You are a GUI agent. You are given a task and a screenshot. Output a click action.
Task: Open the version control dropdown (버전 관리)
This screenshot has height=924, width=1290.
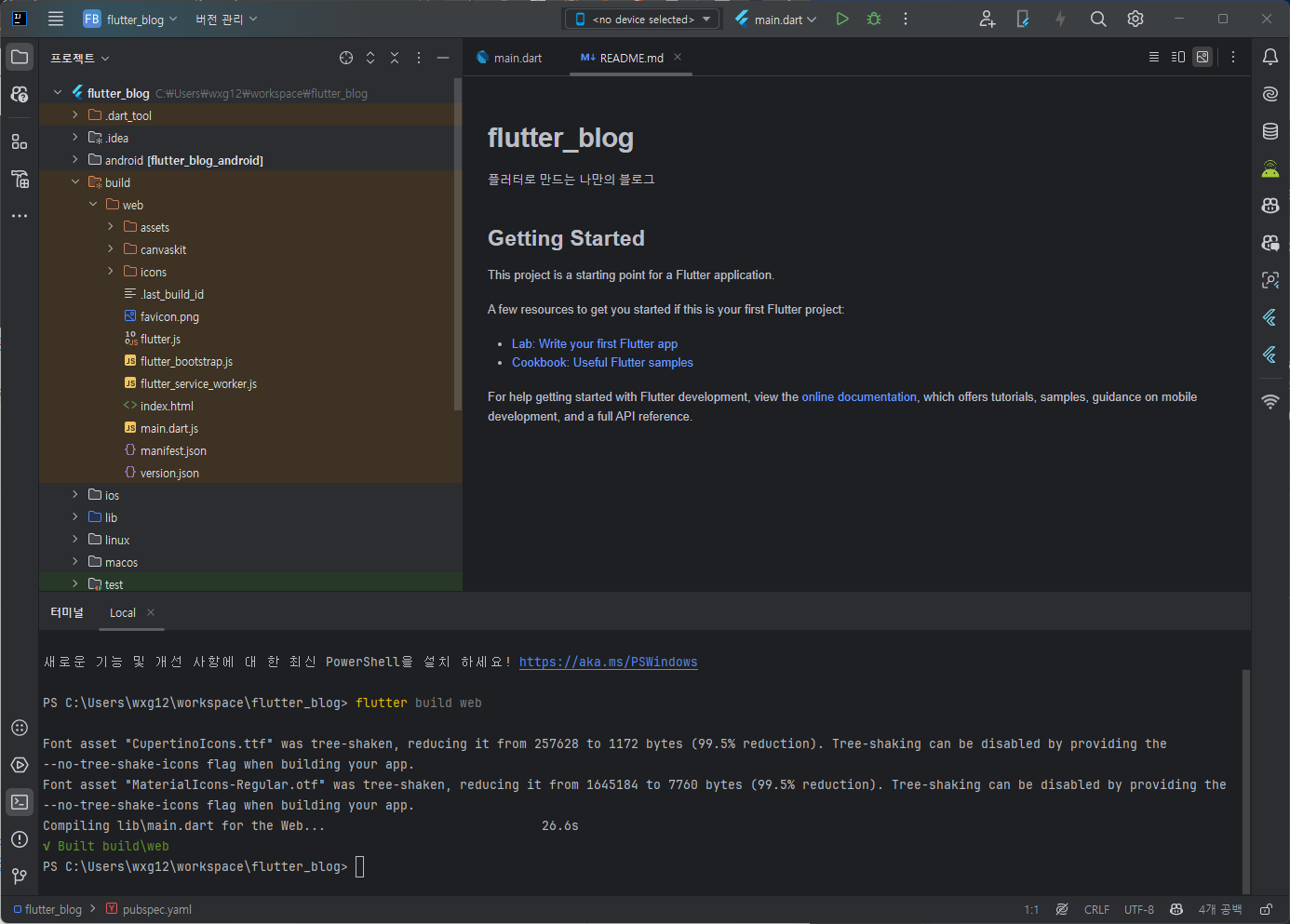[226, 19]
